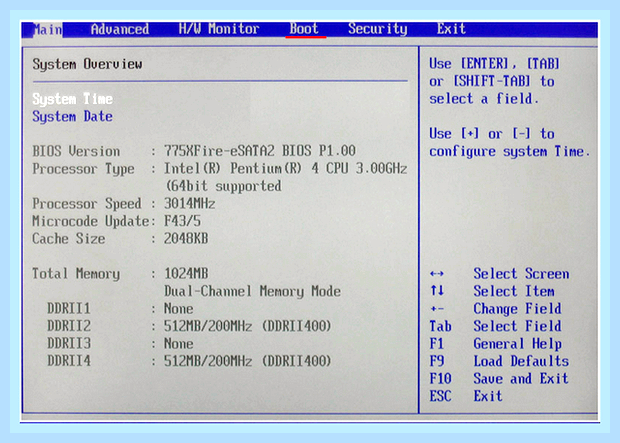Open the Exit tab

pos(451,28)
